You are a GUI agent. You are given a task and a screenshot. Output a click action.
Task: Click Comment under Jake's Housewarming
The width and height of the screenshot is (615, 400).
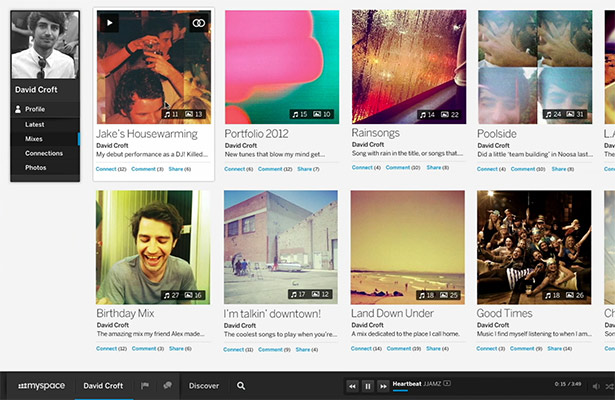point(143,169)
